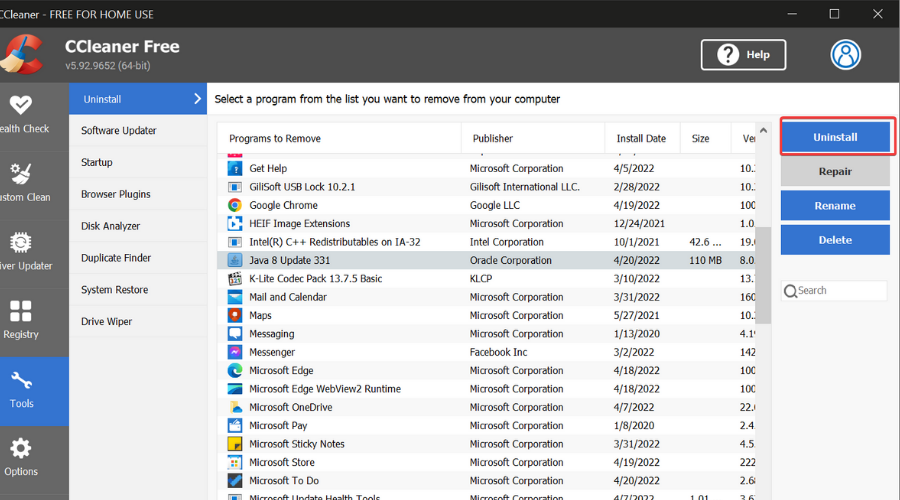Click the scrollbar up arrow
The height and width of the screenshot is (500, 900).
pos(763,131)
